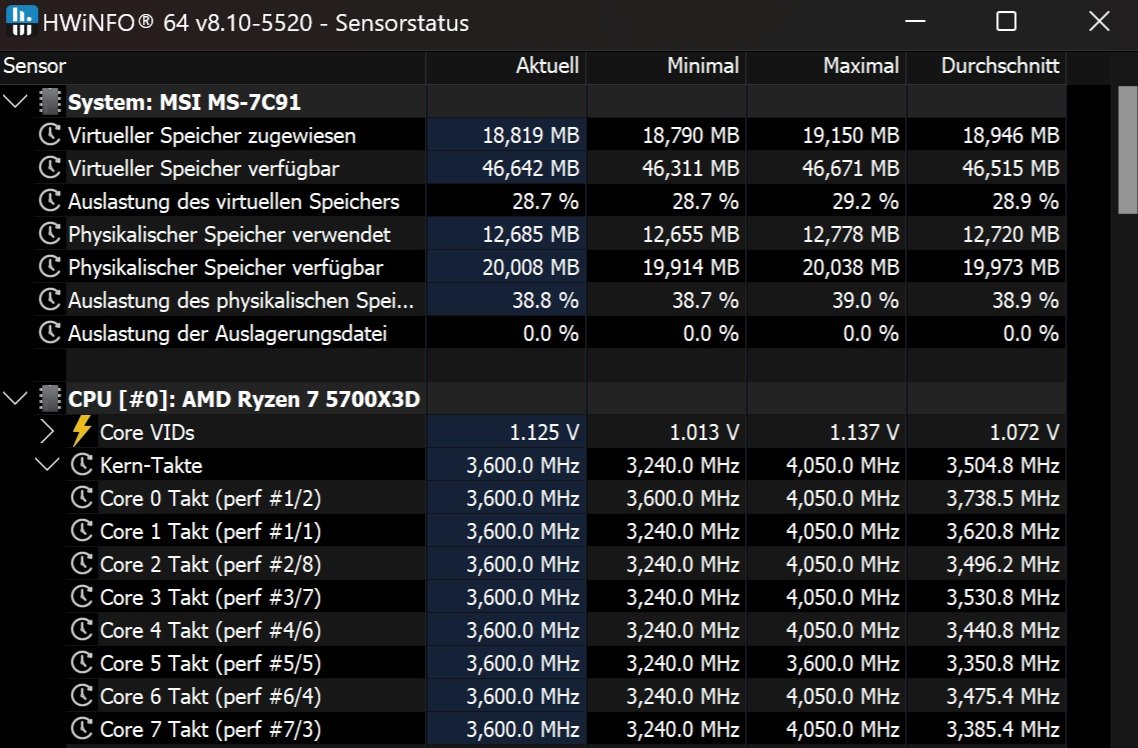Select the Virtueller Speicher verfügbar label

pos(204,168)
